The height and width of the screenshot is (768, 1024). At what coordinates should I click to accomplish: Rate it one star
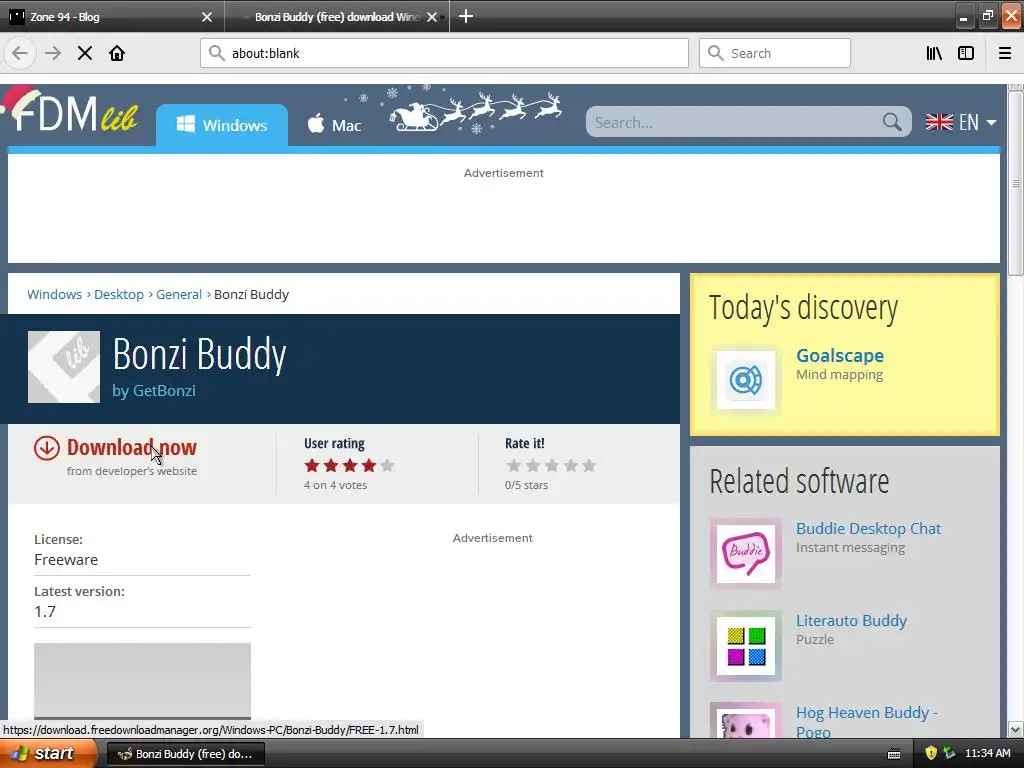(x=514, y=465)
